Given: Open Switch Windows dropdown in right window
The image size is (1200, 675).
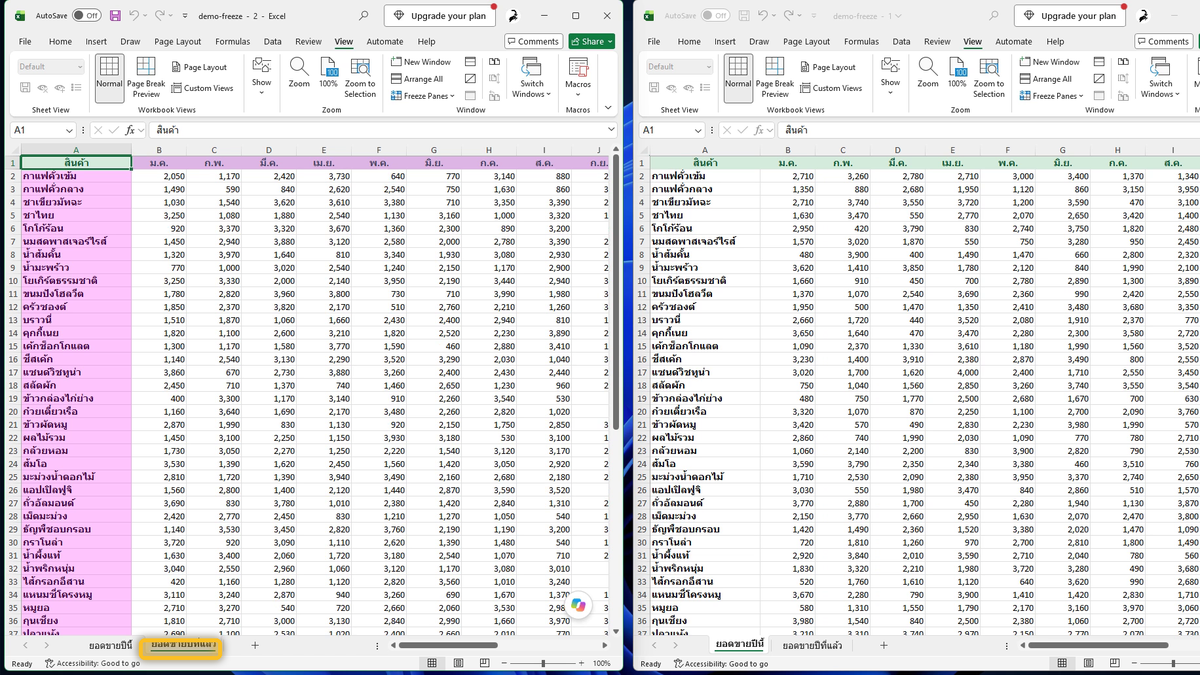Looking at the screenshot, I should pyautogui.click(x=1160, y=75).
